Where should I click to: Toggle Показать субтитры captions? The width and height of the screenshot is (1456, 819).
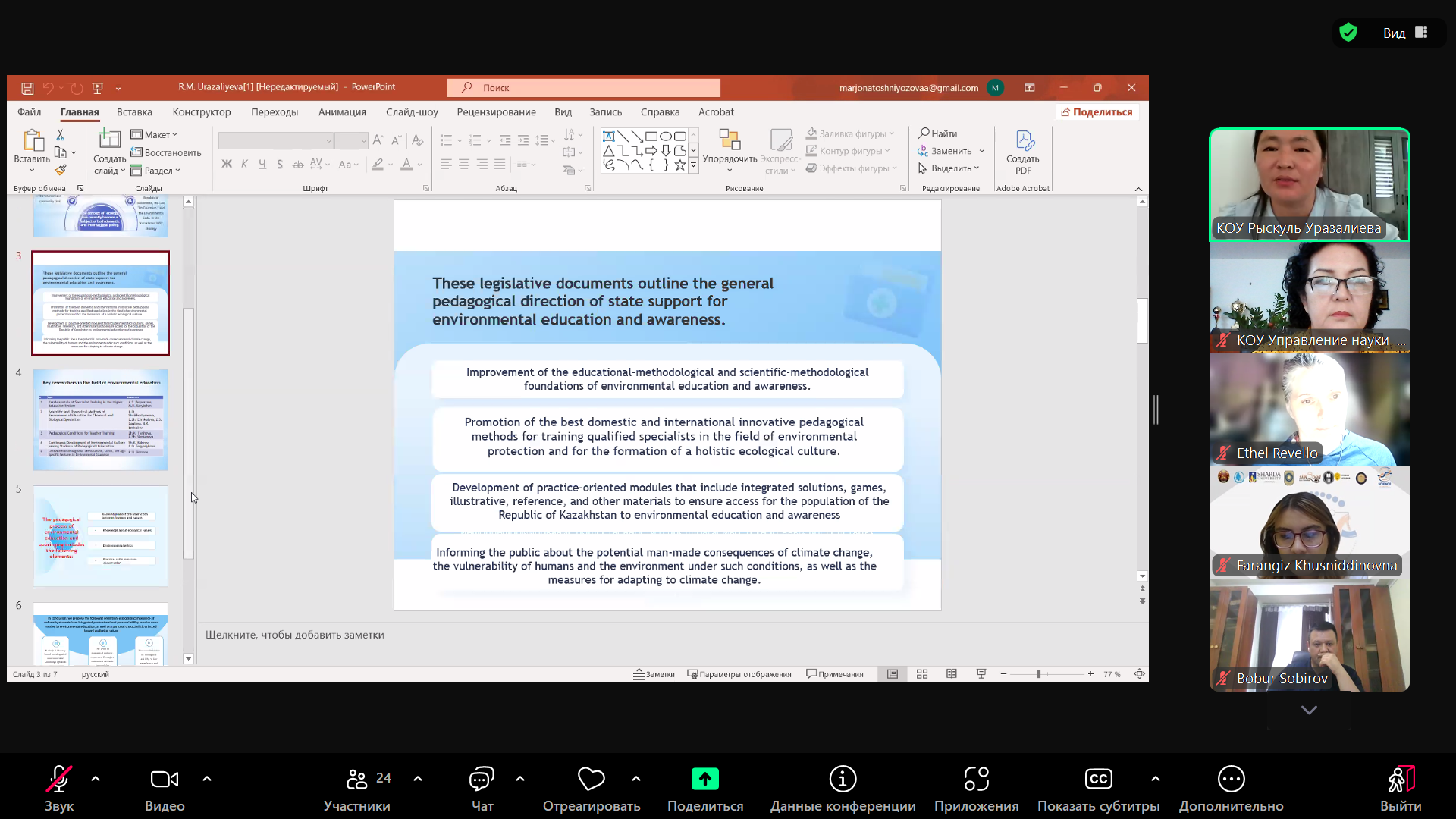pos(1099,789)
